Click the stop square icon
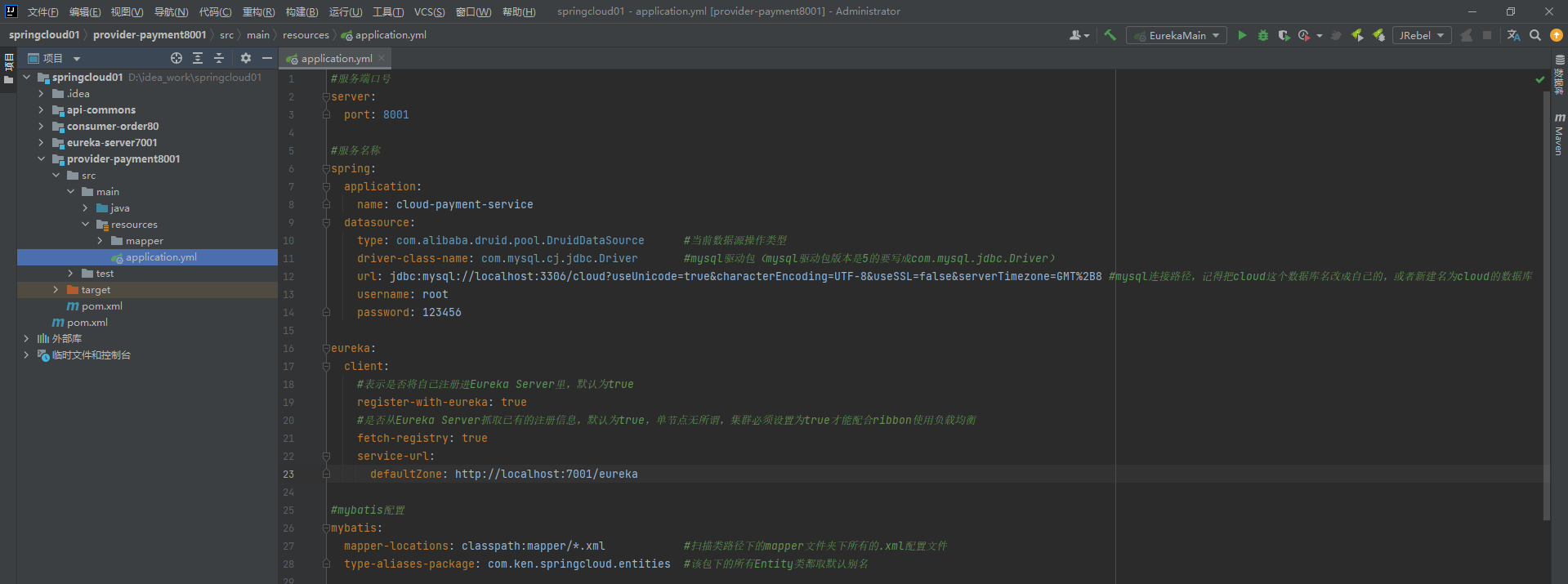 (1487, 35)
